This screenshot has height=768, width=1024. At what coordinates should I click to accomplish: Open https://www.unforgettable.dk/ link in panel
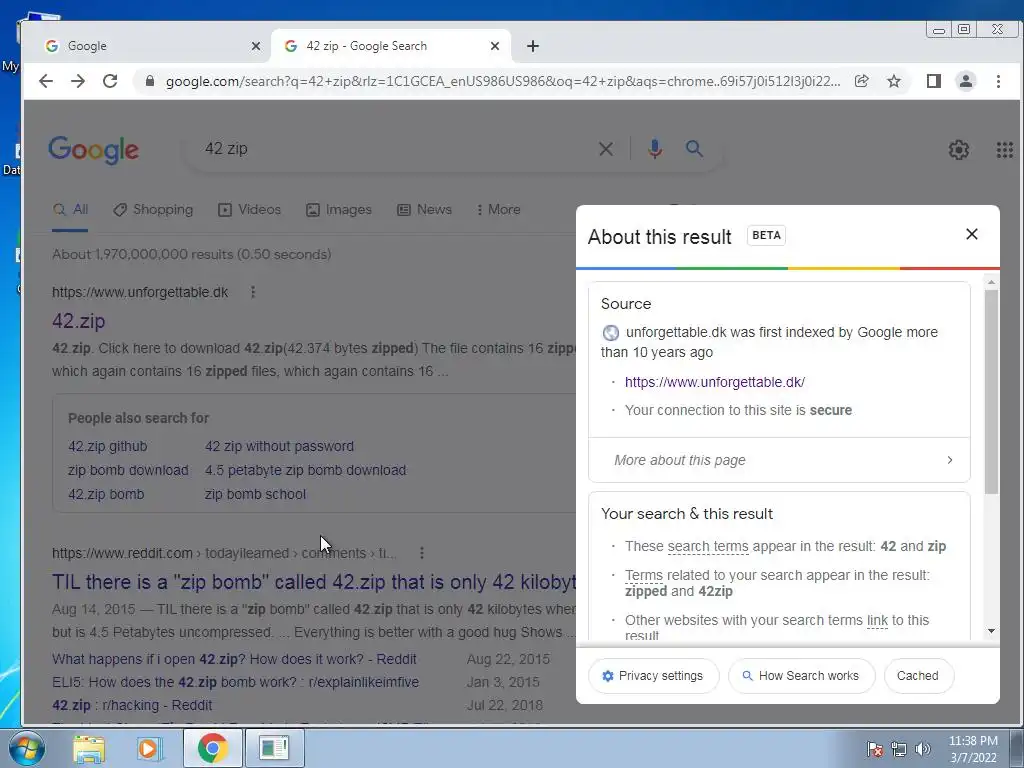714,382
